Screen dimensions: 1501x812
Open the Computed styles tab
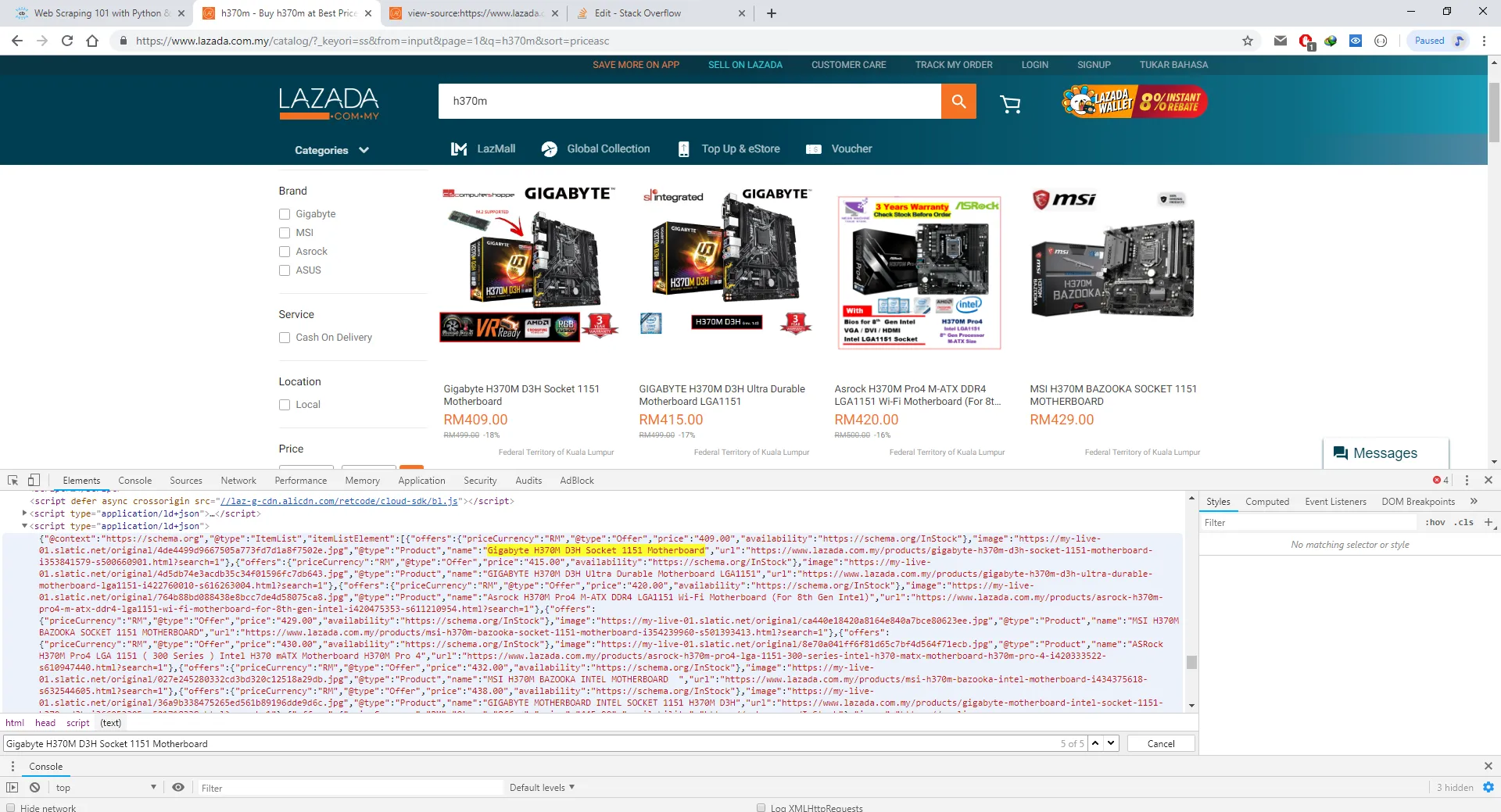tap(1266, 501)
